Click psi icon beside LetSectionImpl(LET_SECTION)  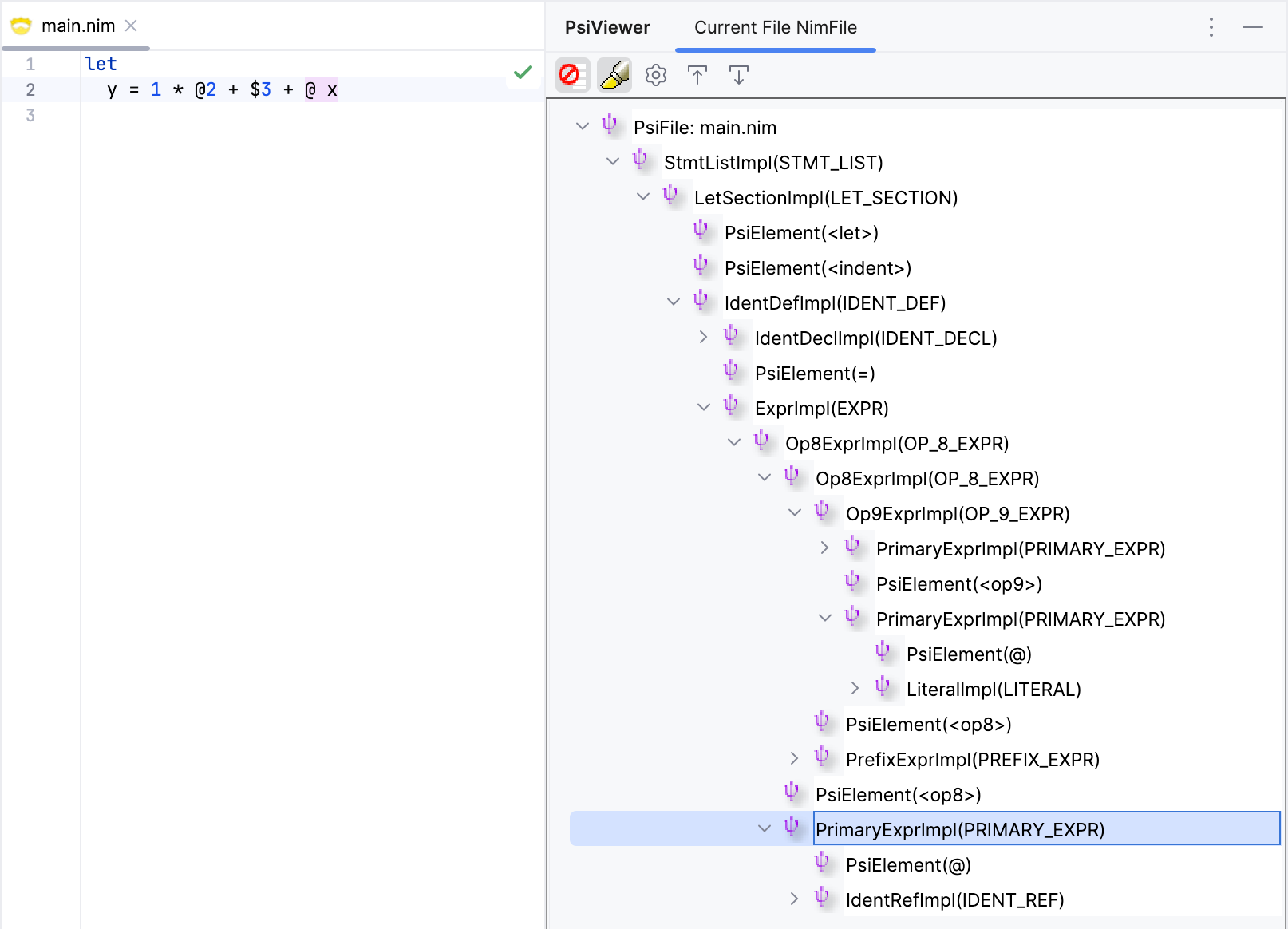[x=670, y=195]
